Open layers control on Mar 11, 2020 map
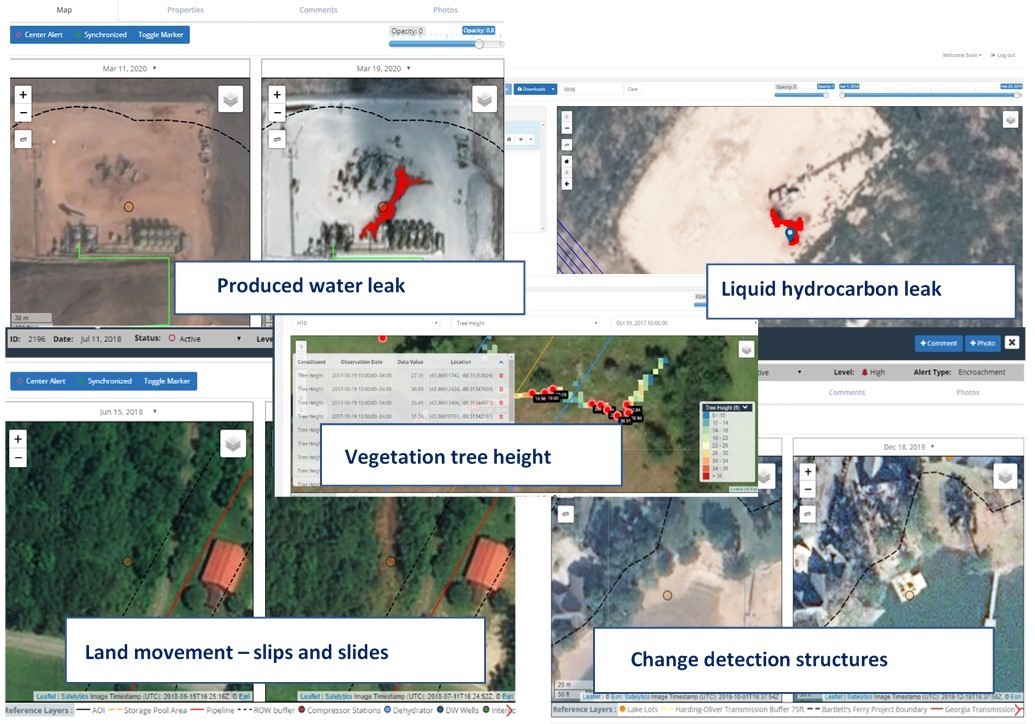Viewport: 1035px width, 724px height. 232,99
